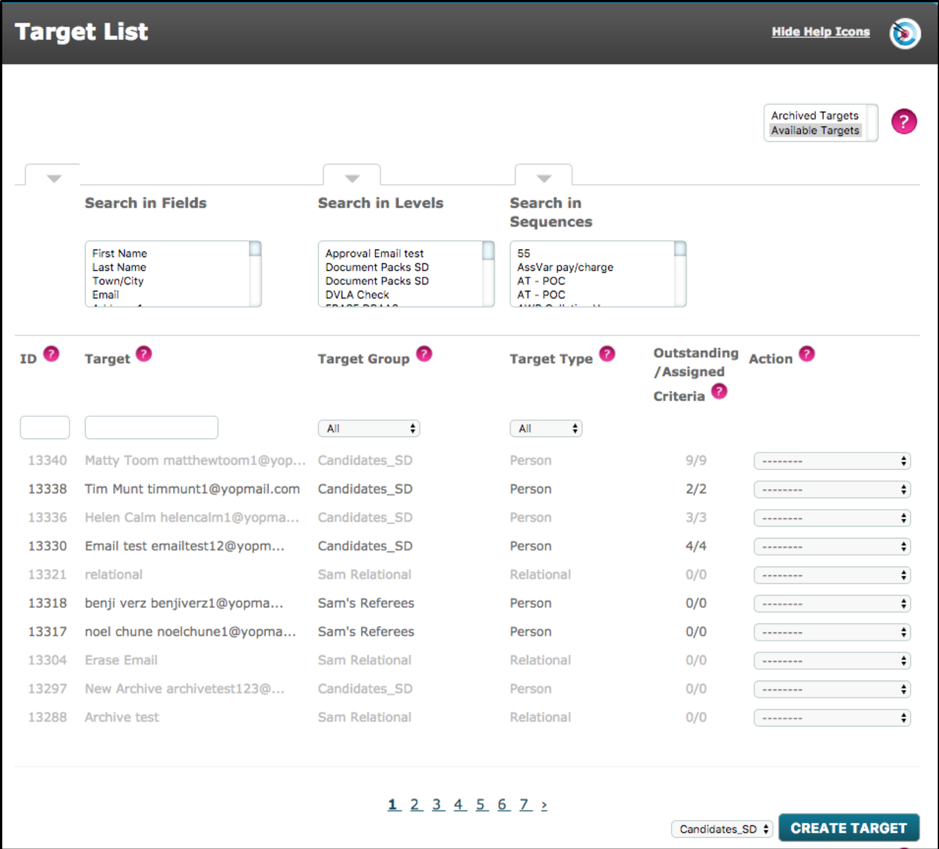Image resolution: width=939 pixels, height=849 pixels.
Task: Select Last Name in Search in Fields
Action: click(119, 267)
